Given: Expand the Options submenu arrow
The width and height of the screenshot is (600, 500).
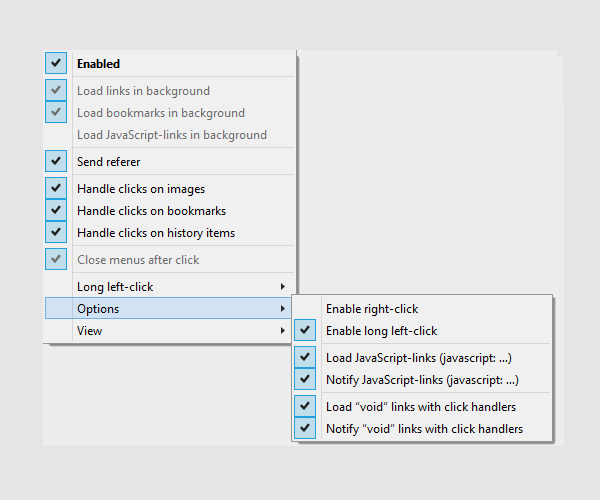Looking at the screenshot, I should point(283,308).
